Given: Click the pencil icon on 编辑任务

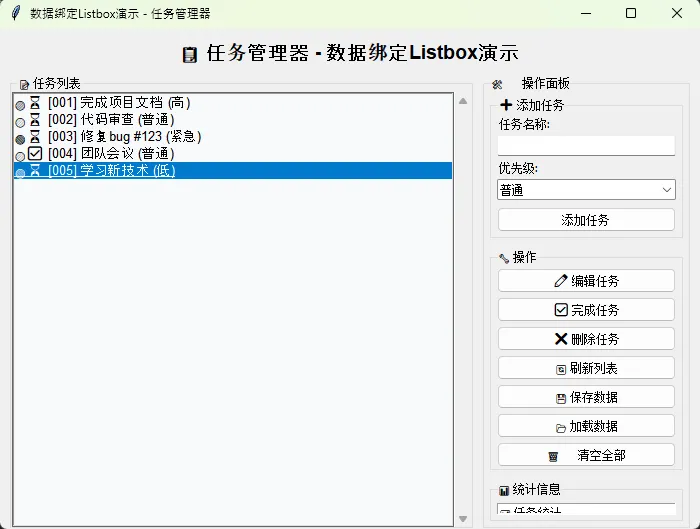Looking at the screenshot, I should (561, 281).
